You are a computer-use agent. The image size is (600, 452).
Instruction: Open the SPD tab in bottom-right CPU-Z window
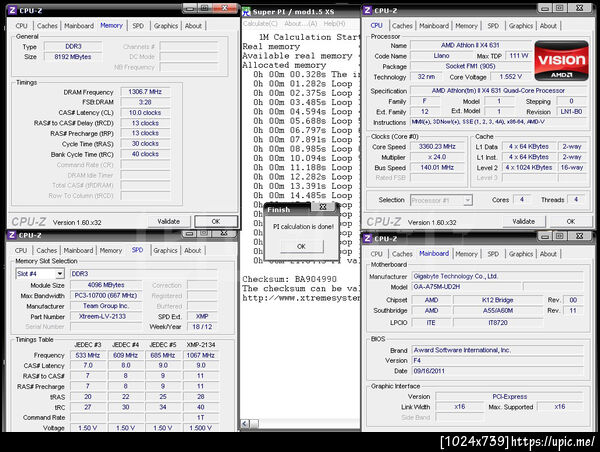(x=493, y=254)
